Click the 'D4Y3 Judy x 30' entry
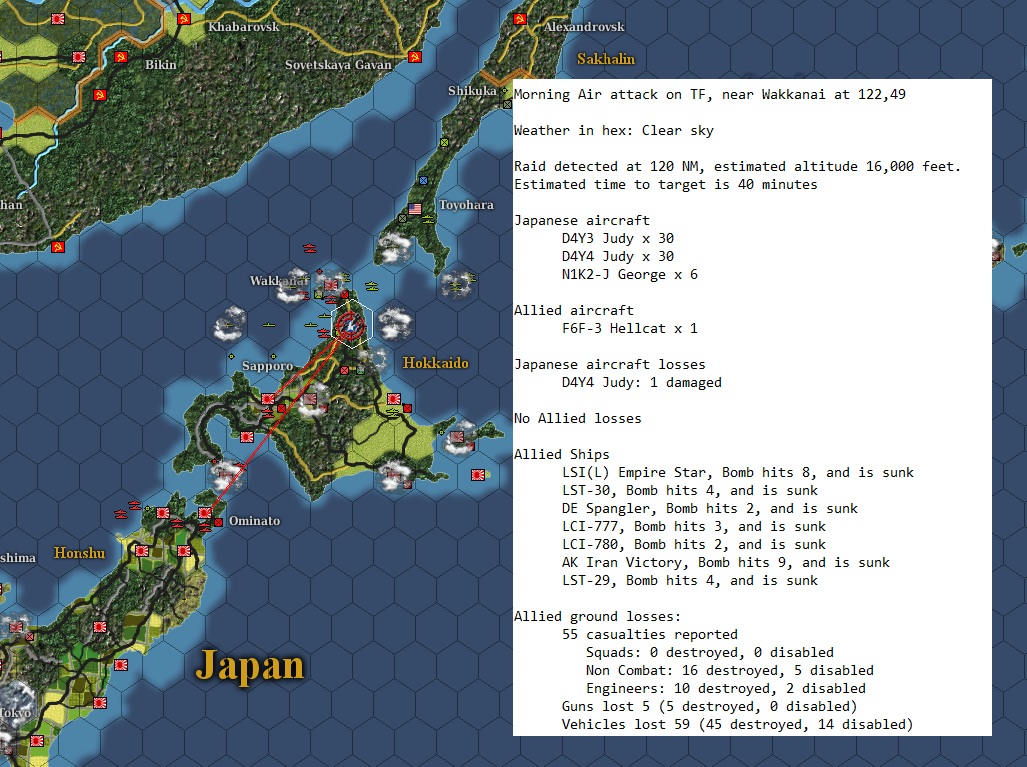Screen dimensions: 1027x767 [618, 238]
